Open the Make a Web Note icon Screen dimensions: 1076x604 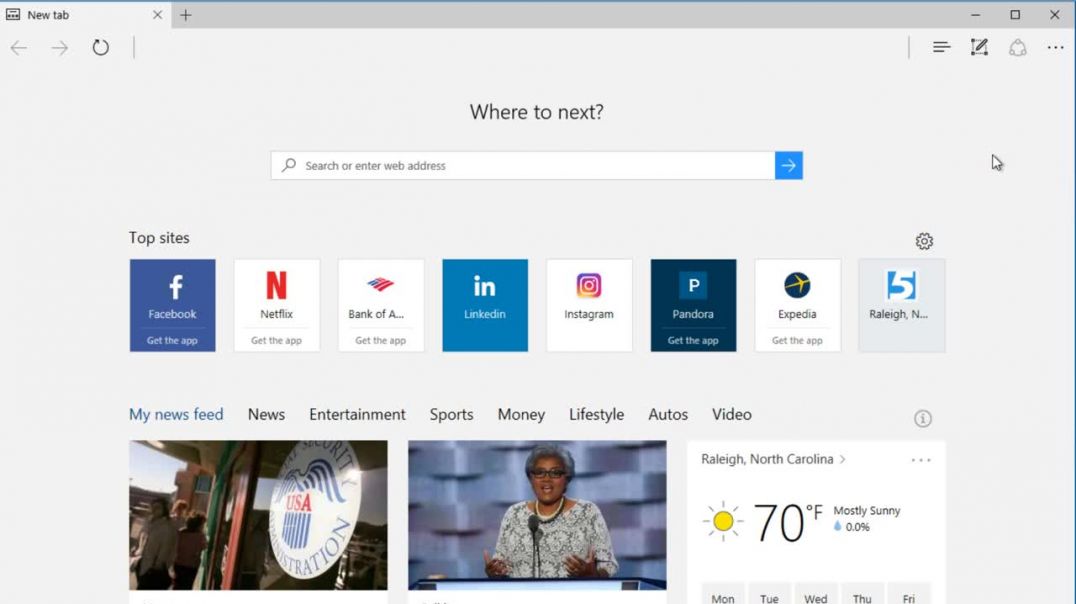[979, 47]
